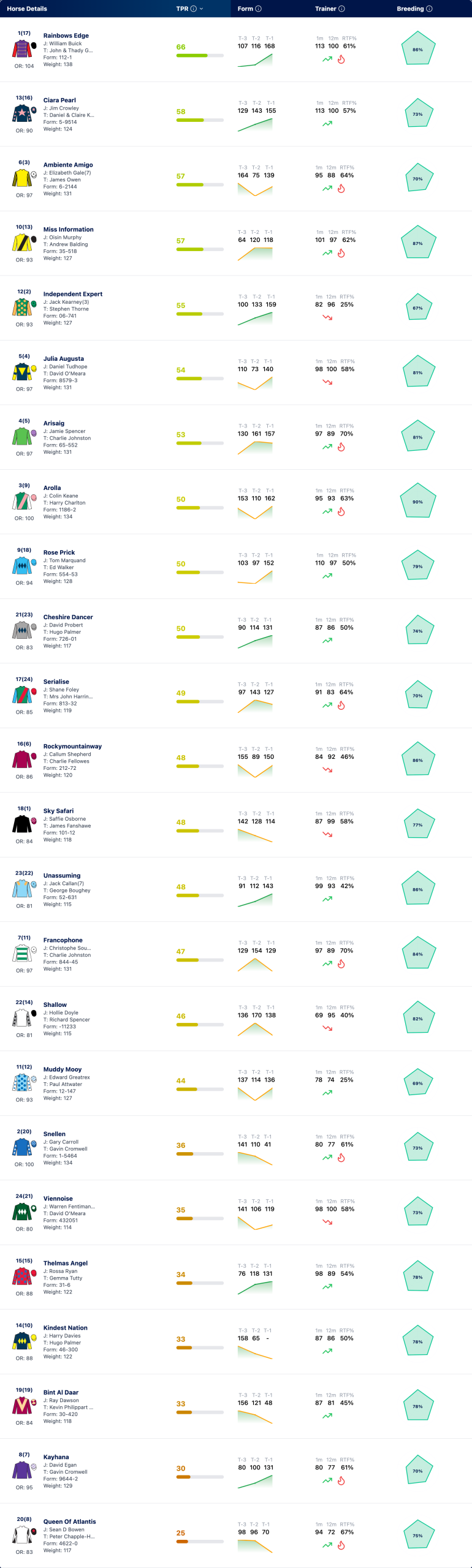
Task: Open the Queen Of Atlantis horse name link
Action: click(70, 1521)
